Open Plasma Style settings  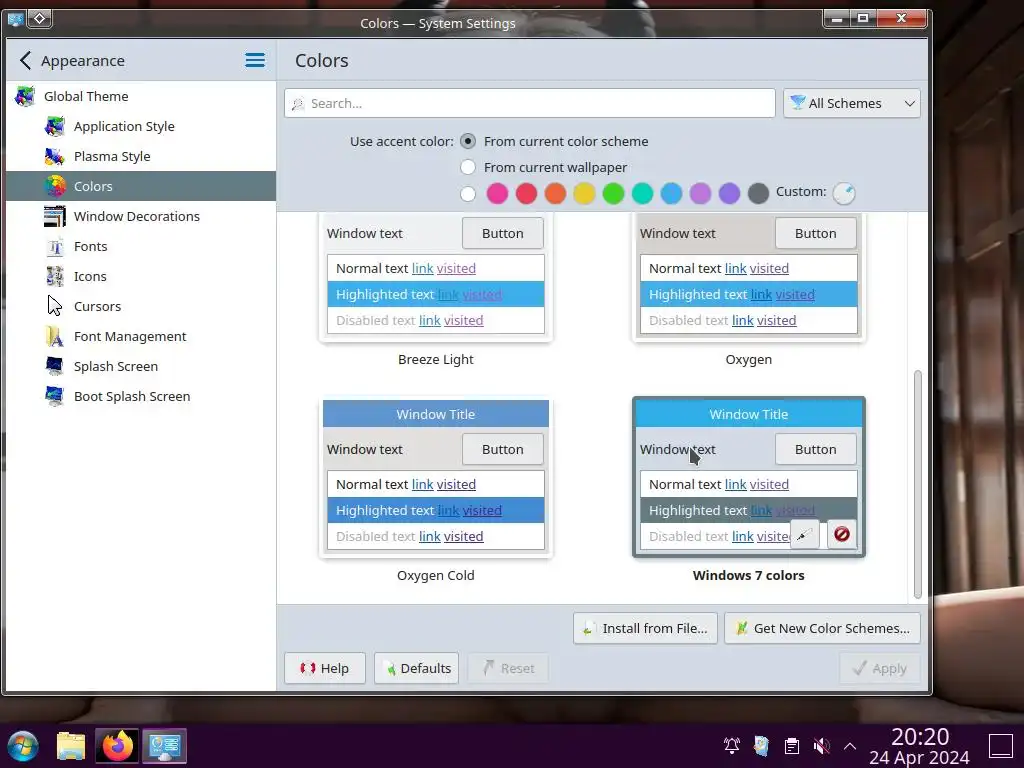pyautogui.click(x=141, y=157)
